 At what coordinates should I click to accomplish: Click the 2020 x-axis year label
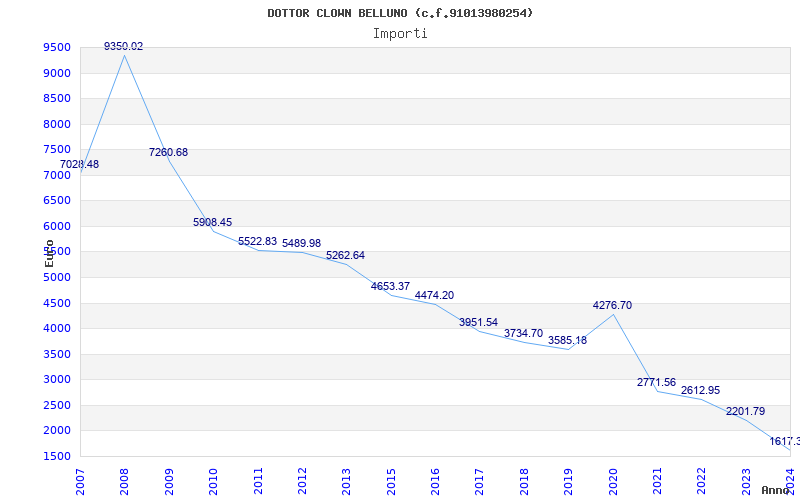tap(613, 481)
